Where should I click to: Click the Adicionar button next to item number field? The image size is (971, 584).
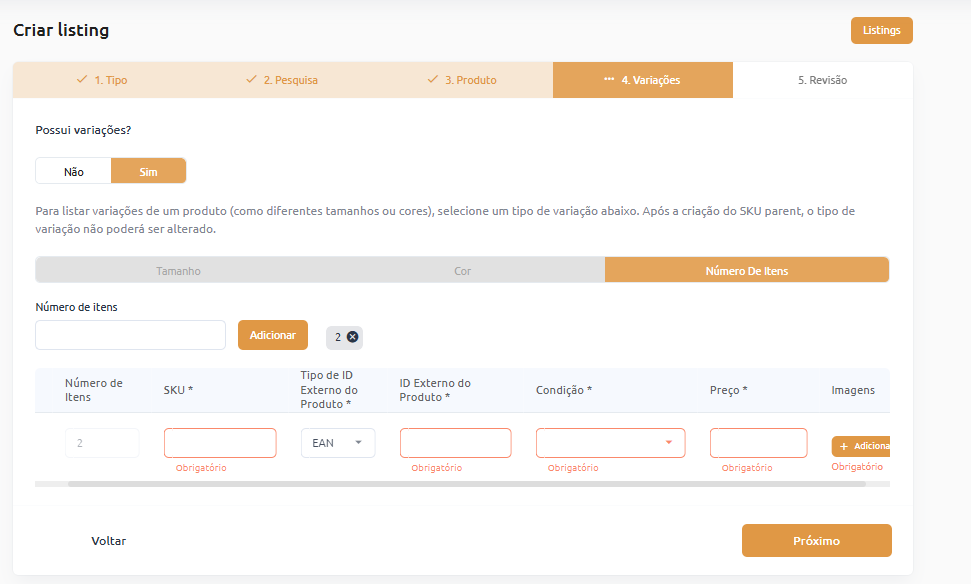coord(272,335)
